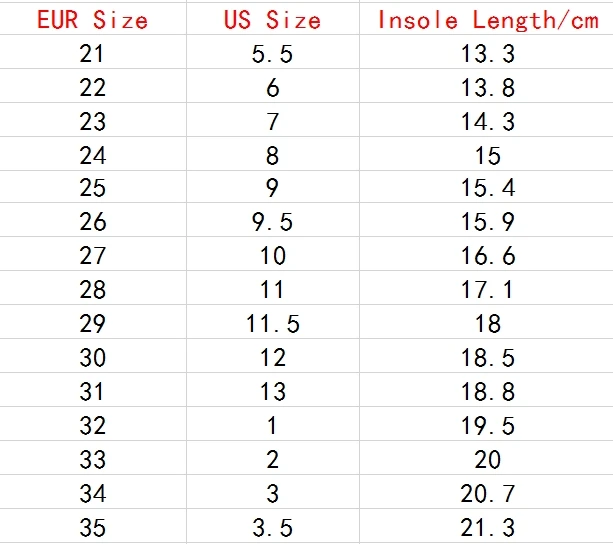Click the EUR size 32 cell
613x544 pixels.
(x=93, y=424)
